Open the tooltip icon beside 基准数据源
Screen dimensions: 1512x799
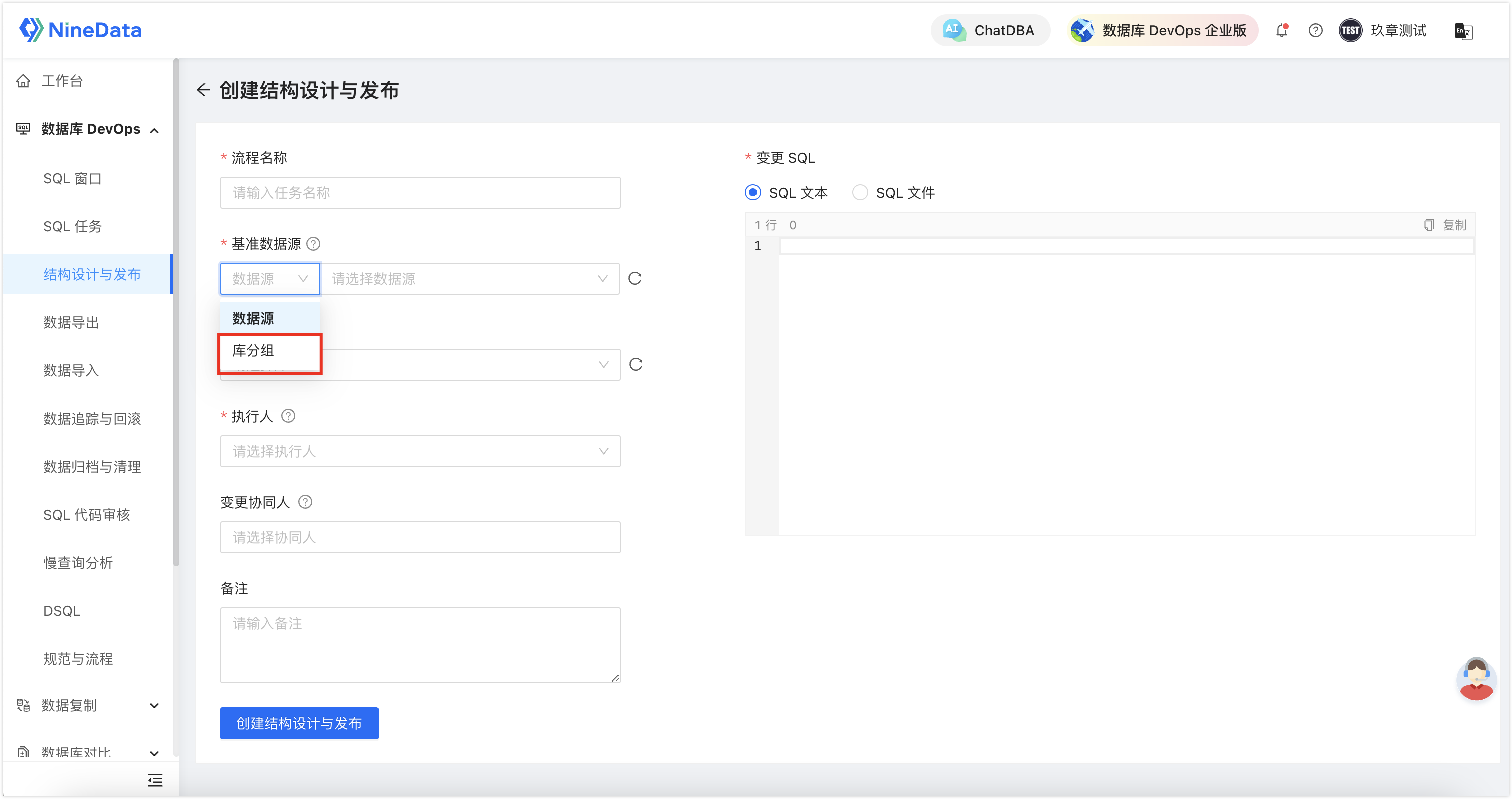pos(314,244)
